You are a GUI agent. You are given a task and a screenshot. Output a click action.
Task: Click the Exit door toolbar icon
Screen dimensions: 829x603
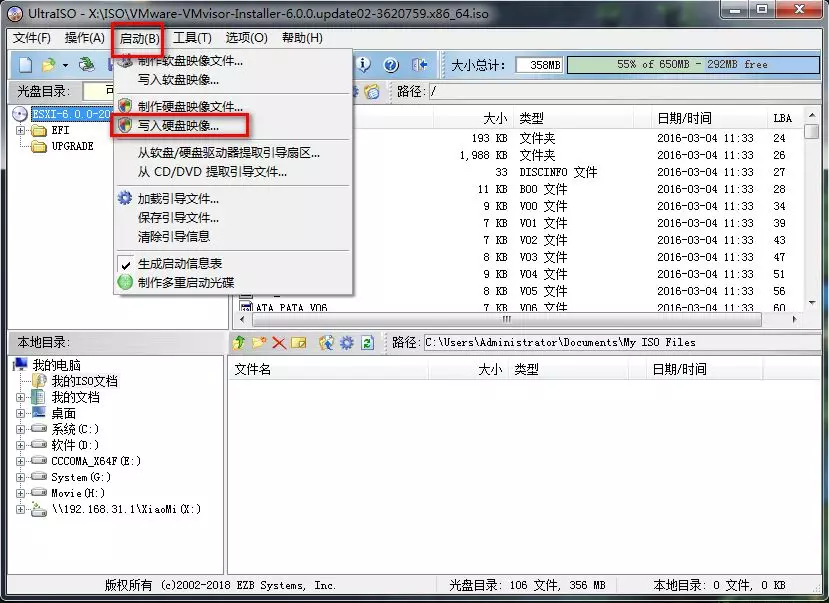[x=419, y=65]
